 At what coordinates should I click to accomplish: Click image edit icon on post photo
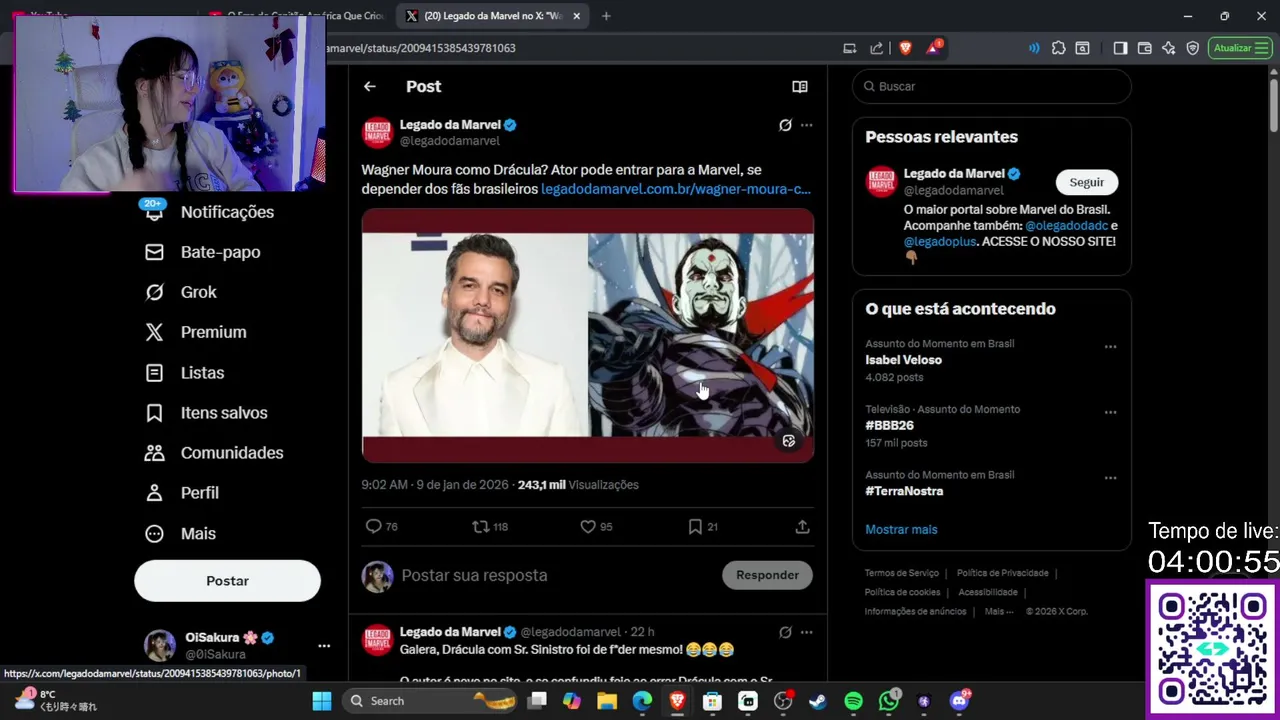tap(789, 441)
